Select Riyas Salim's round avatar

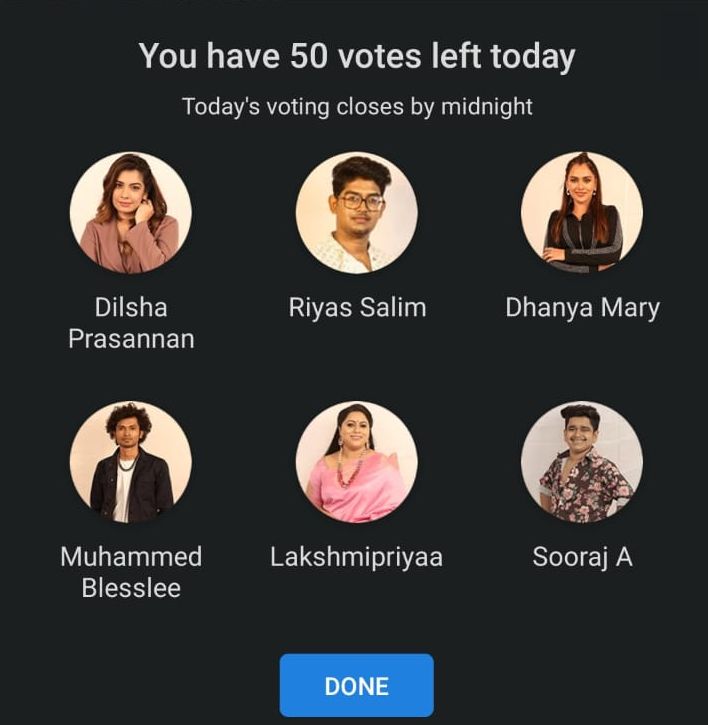tap(357, 213)
